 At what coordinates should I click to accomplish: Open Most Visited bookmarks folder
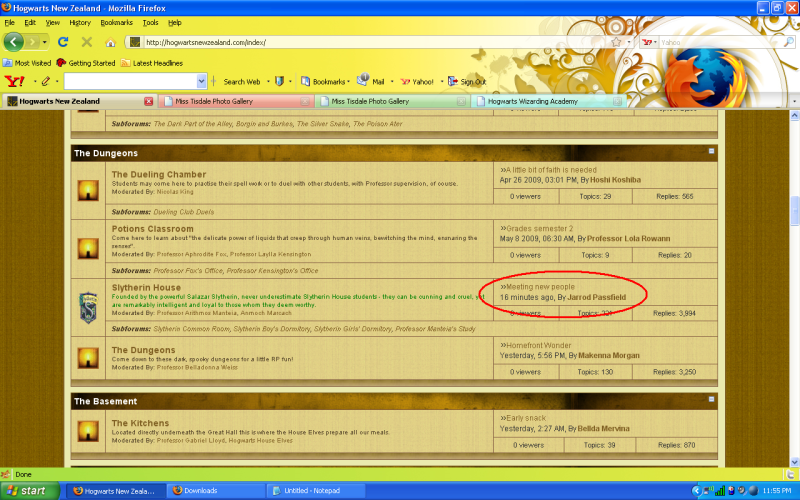[27, 63]
